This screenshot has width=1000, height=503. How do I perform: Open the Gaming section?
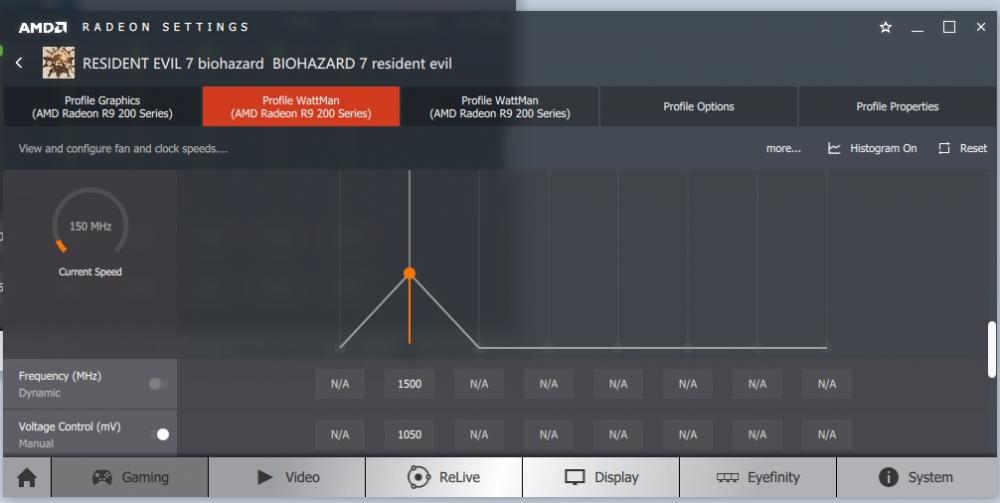tap(130, 478)
